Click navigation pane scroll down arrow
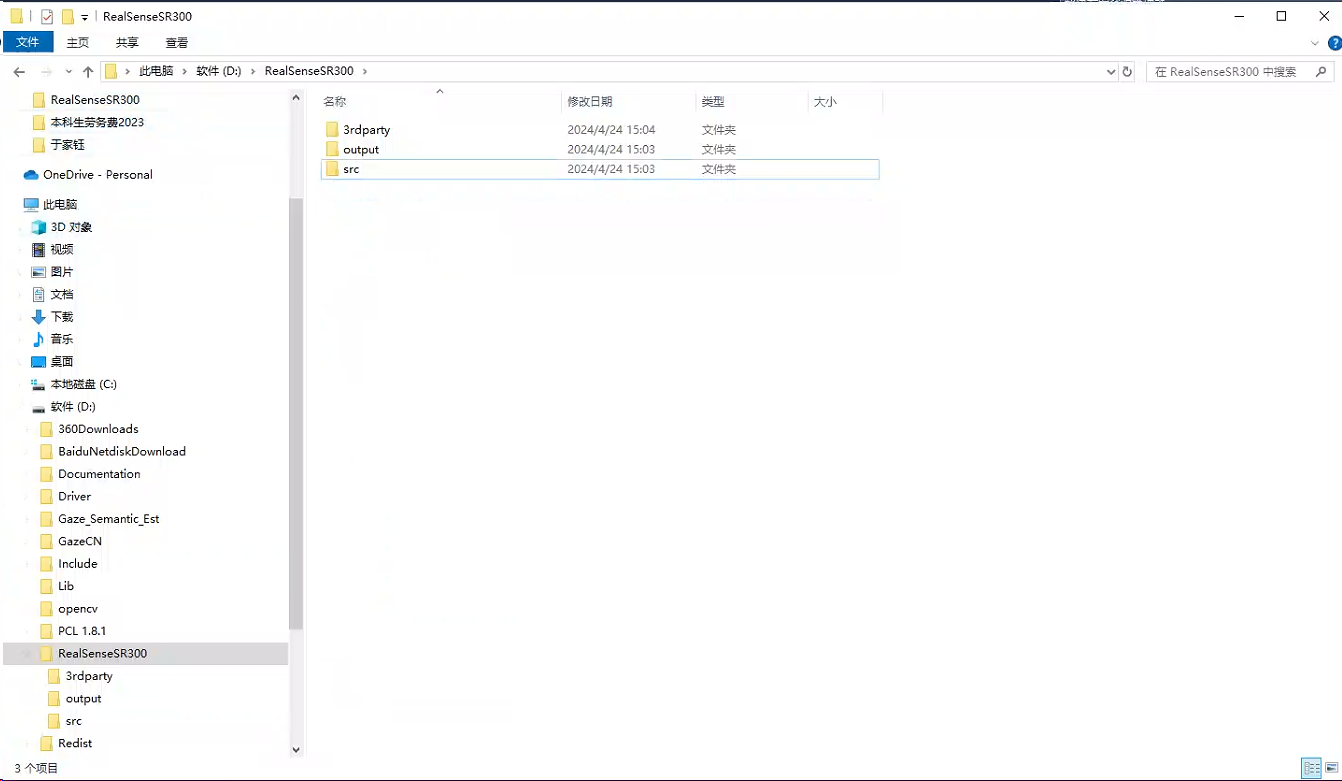Viewport: 1342px width, 781px height. pos(296,749)
